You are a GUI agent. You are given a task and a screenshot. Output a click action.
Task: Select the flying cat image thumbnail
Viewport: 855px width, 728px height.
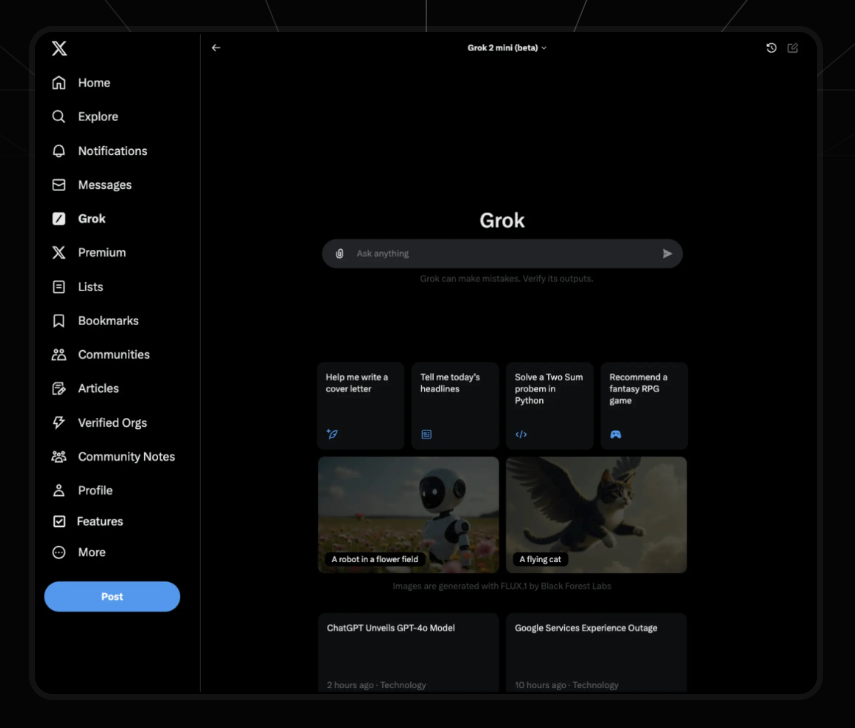coord(596,514)
